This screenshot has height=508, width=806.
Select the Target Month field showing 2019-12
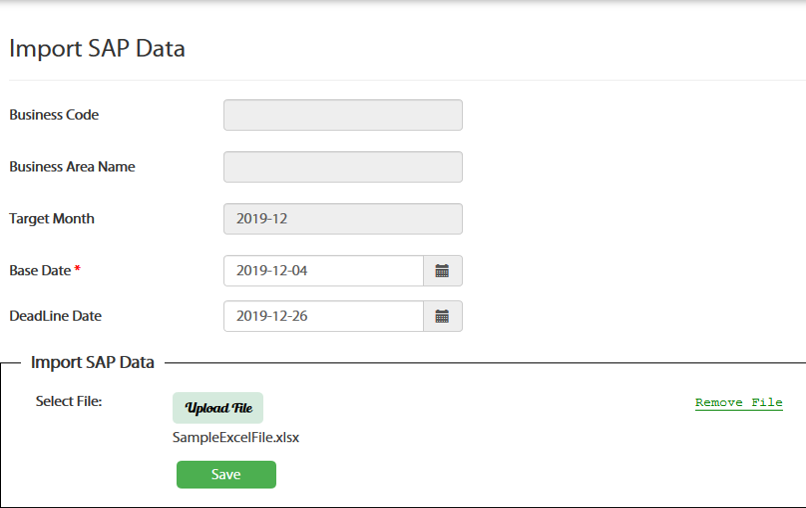tap(343, 219)
